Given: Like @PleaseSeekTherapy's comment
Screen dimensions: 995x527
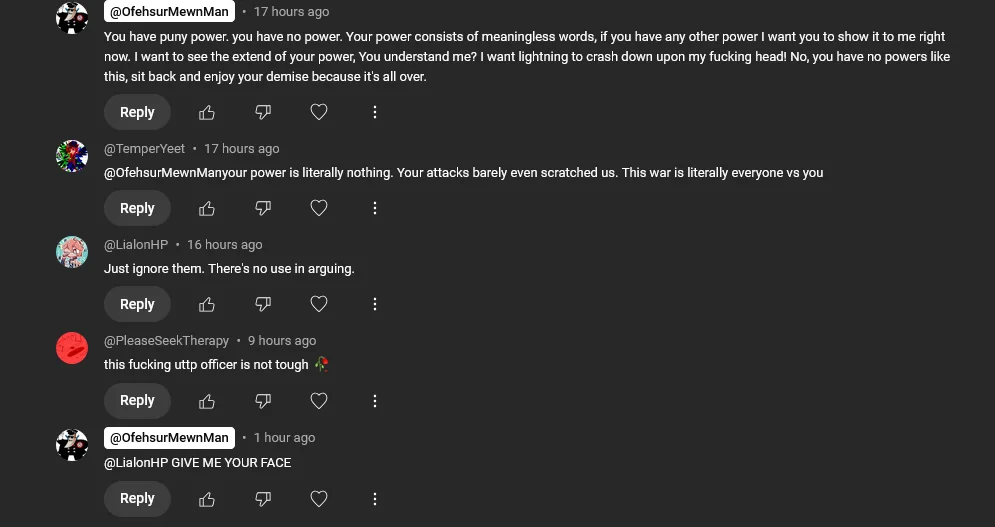Looking at the screenshot, I should tap(207, 401).
